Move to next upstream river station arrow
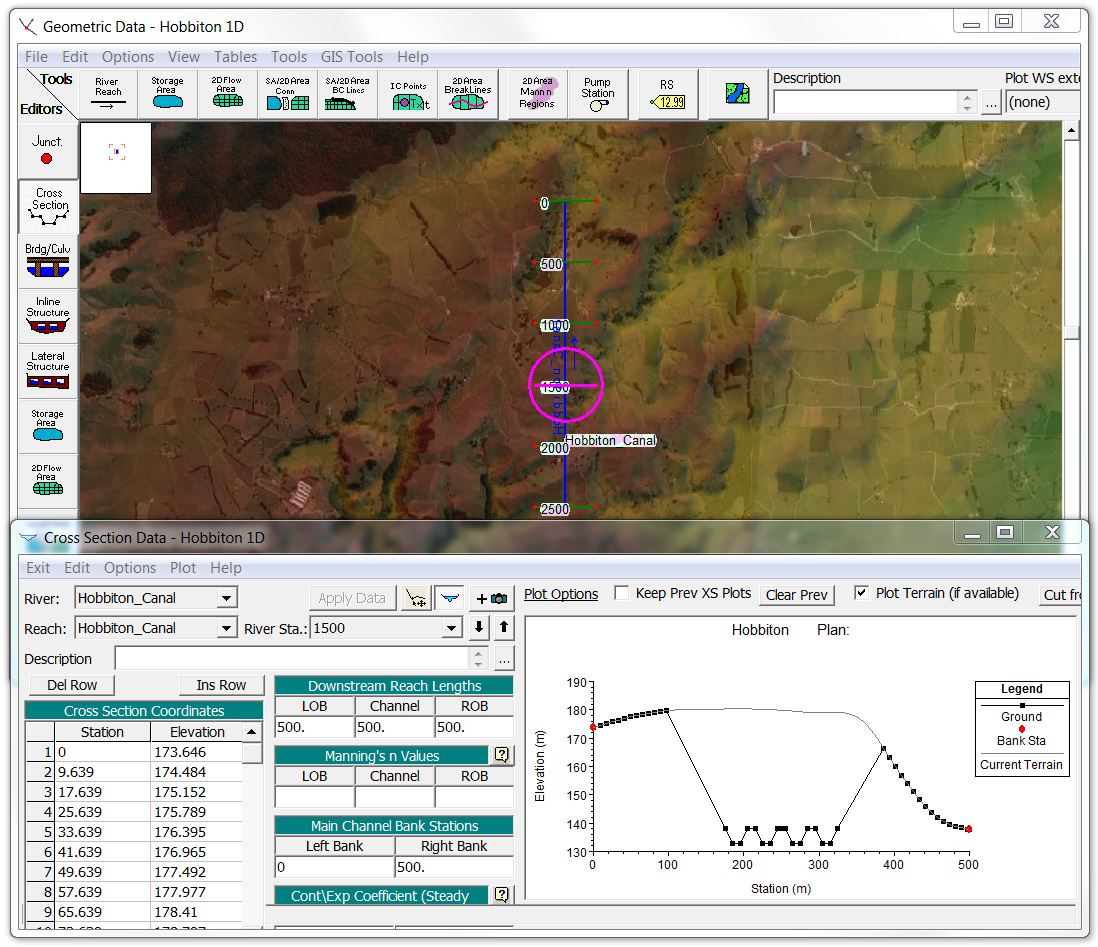Viewport: 1098px width, 947px height. tap(503, 627)
